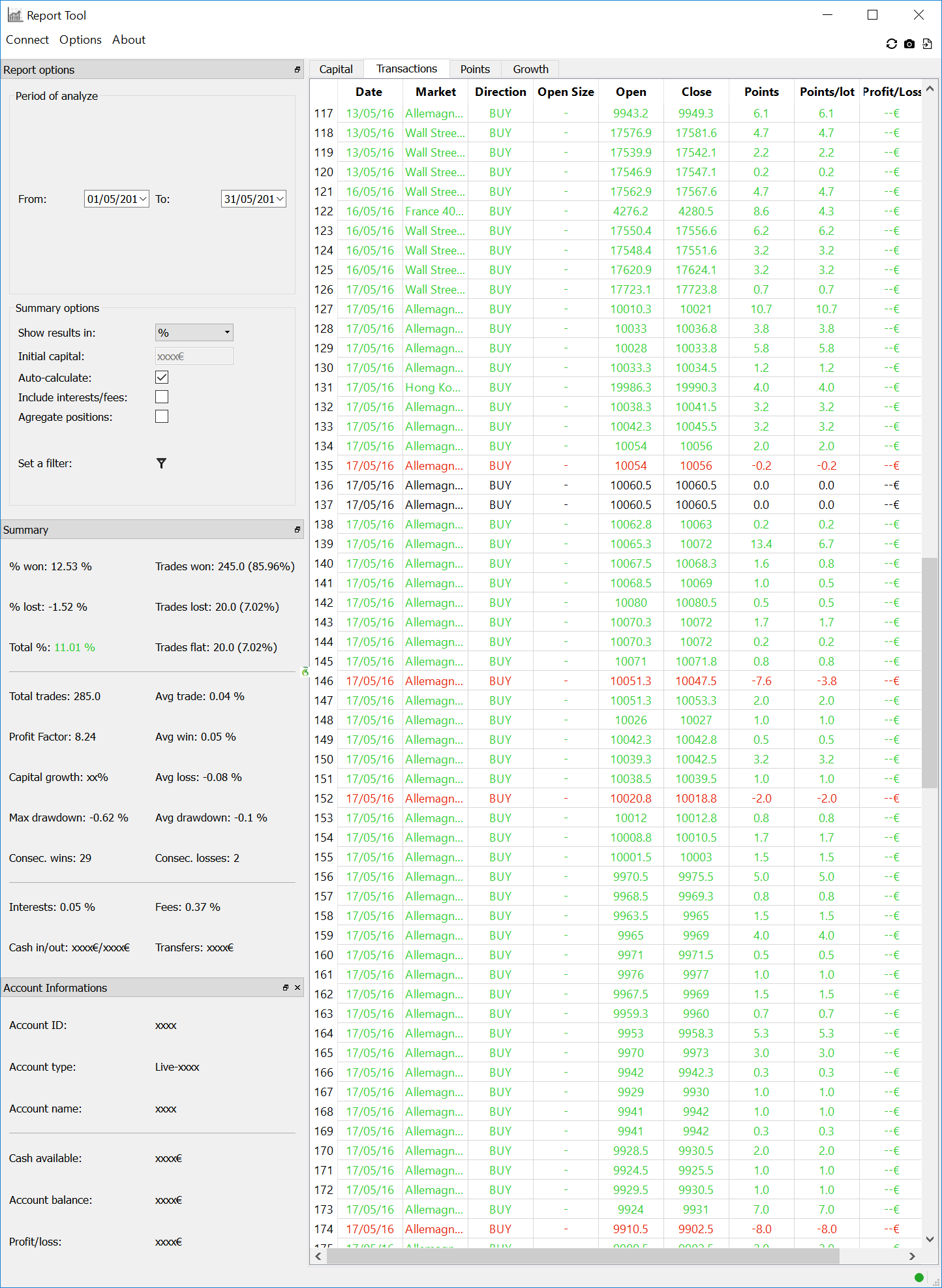Undock the Report options panel
942x1288 pixels.
pos(297,70)
